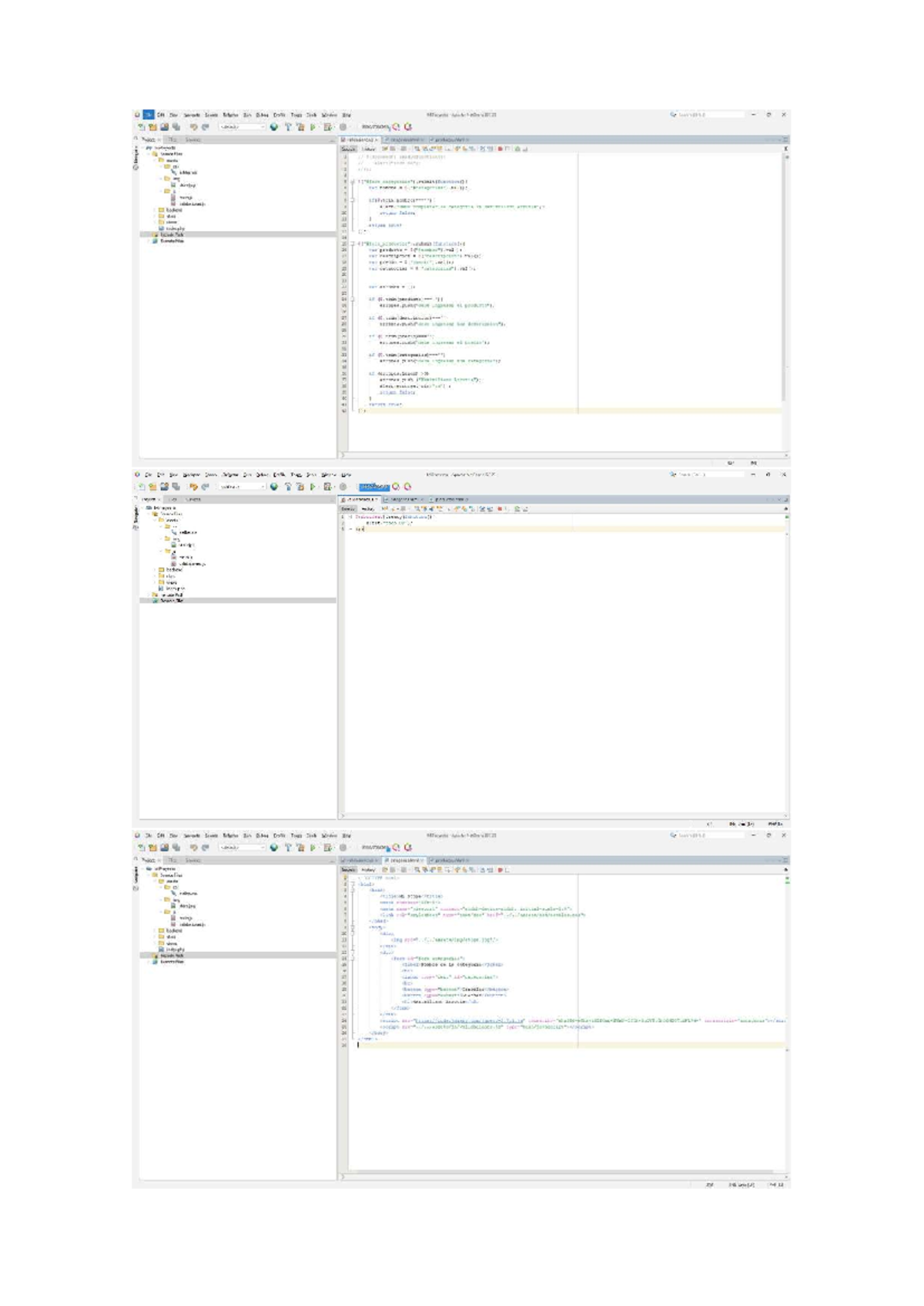Viewport: 924px width, 1306px height.
Task: Open project configuration dropdown in bottom screenshot
Action: pyautogui.click(x=243, y=848)
